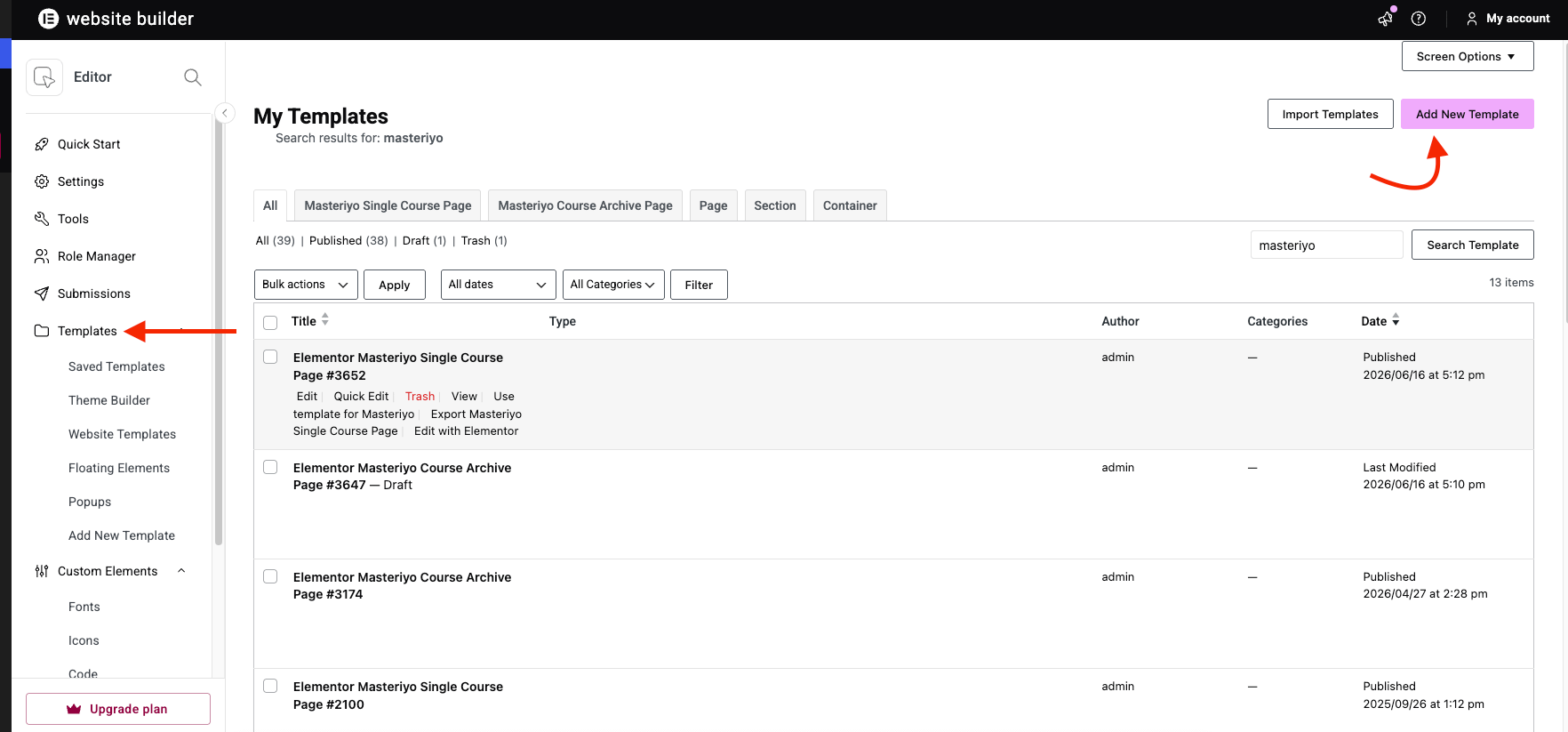Open the Trash link for template #3652
Screen dimensions: 1568x732
pos(420,397)
